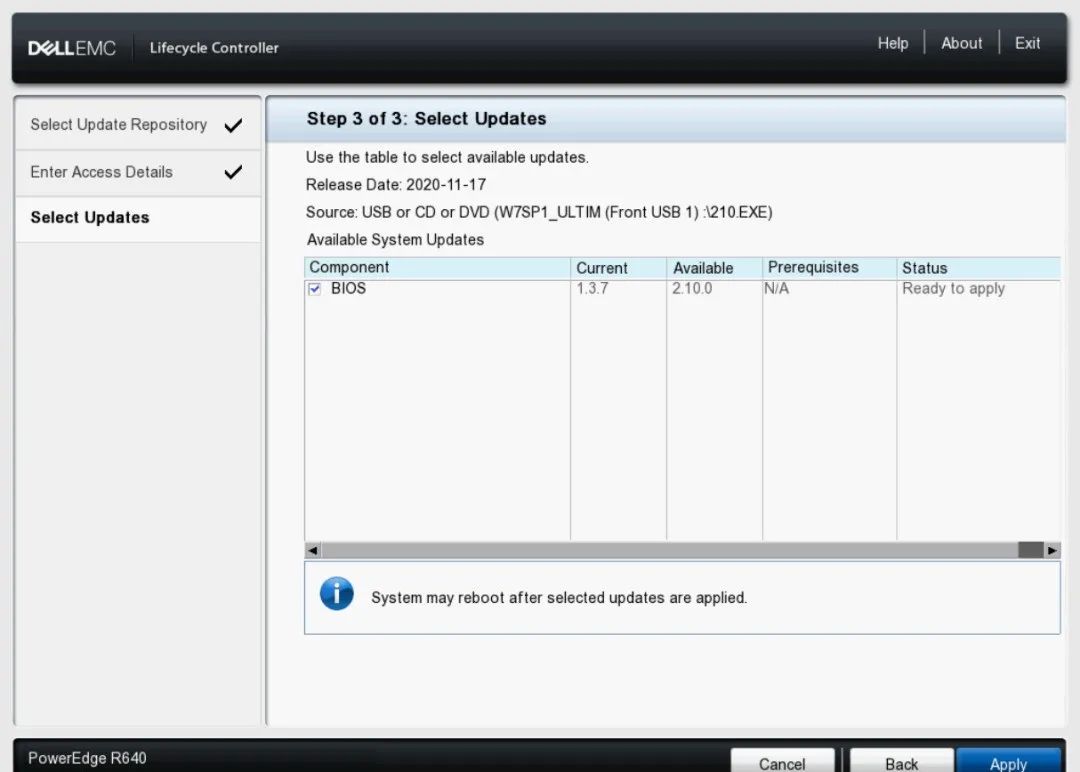Screen dimensions: 1080x772
Task: Apply the selected updates
Action: [1008, 762]
